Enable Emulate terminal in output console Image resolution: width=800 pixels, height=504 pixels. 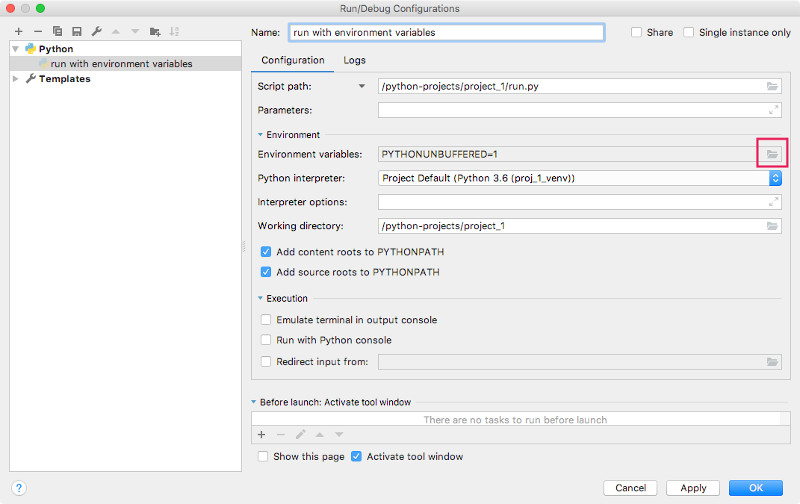pos(266,320)
